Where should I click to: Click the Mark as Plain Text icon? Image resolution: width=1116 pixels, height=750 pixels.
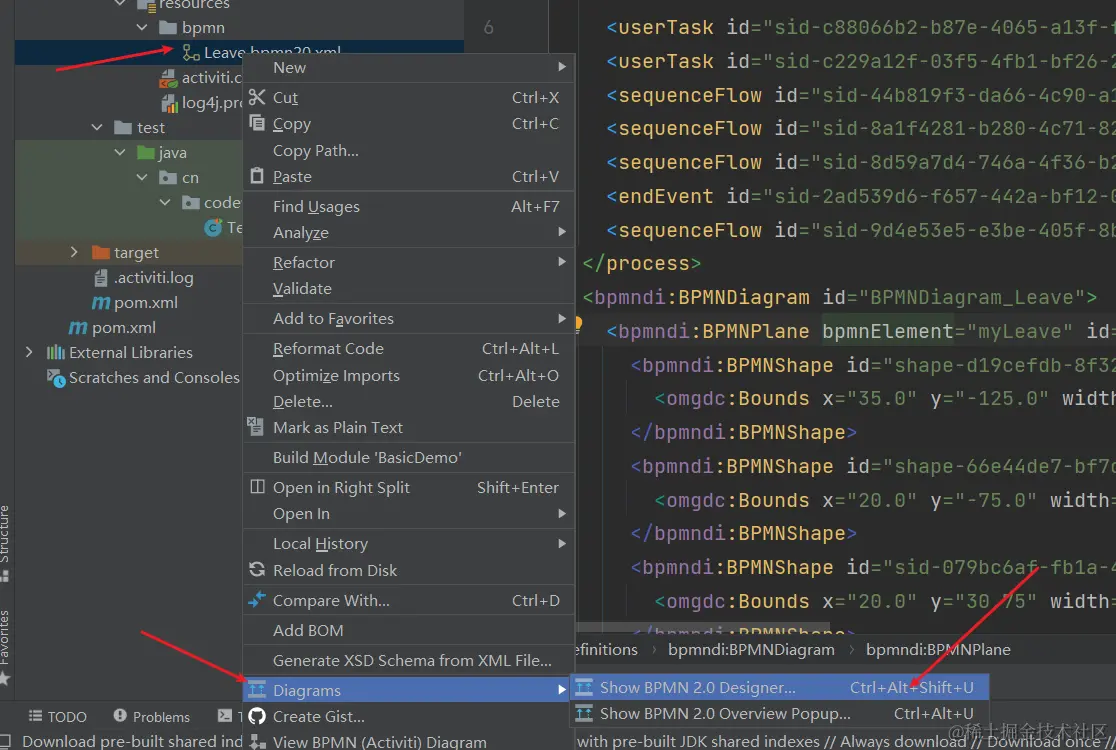(x=255, y=427)
